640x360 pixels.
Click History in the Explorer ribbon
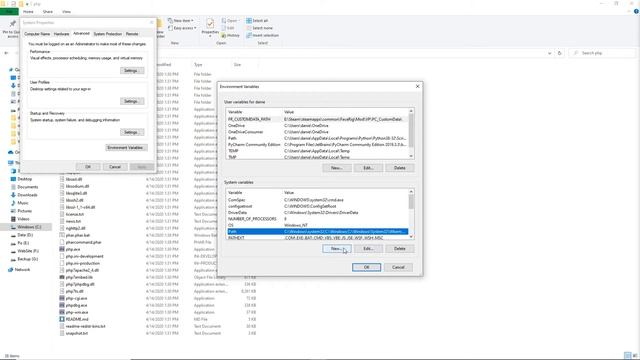(x=231, y=36)
